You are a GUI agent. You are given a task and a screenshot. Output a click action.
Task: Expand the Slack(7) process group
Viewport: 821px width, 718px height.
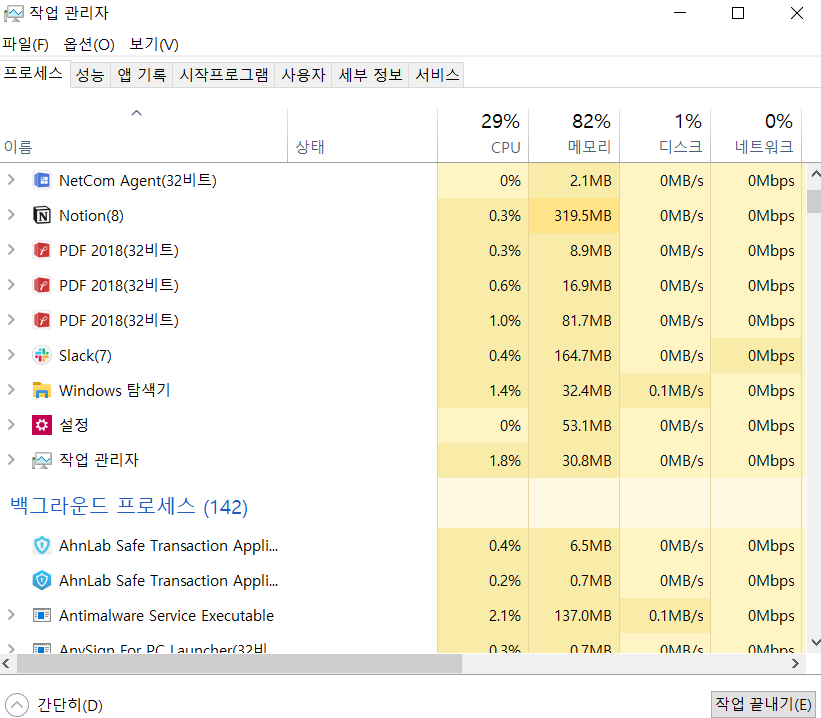11,355
